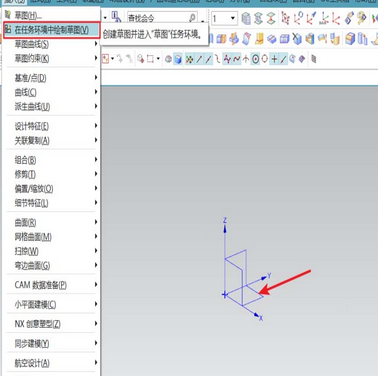Toggle the intersection plus snap point
The height and width of the screenshot is (376, 378).
click(x=274, y=59)
